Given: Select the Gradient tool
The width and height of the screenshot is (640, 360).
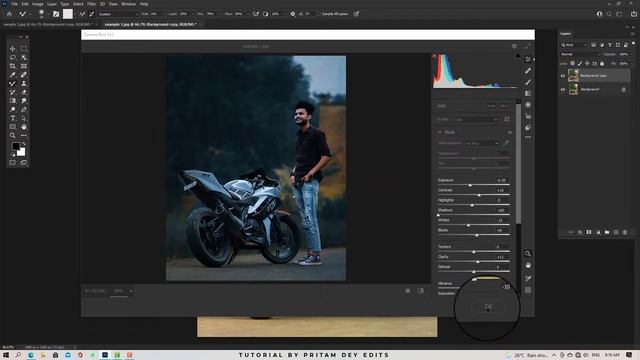Looking at the screenshot, I should pyautogui.click(x=13, y=100).
